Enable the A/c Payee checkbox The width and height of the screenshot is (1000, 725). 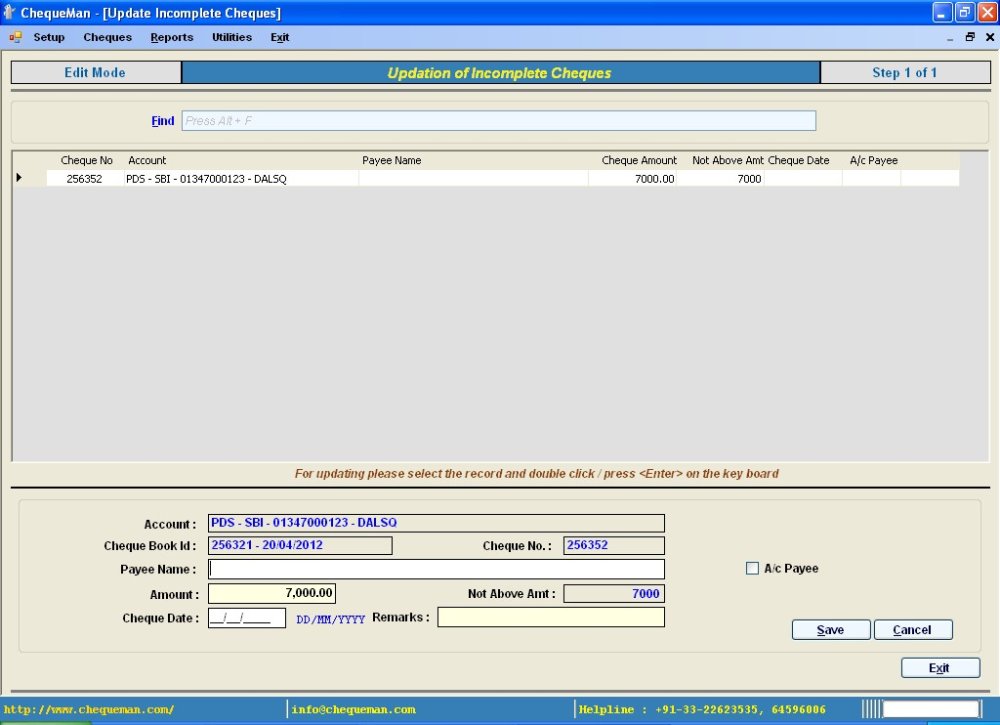(752, 568)
